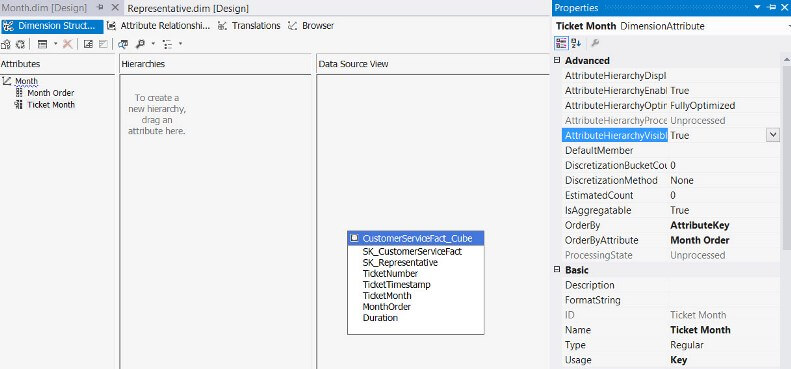Image resolution: width=791 pixels, height=369 pixels.
Task: Select CustomerServiceFact_Cube table header
Action: (416, 238)
